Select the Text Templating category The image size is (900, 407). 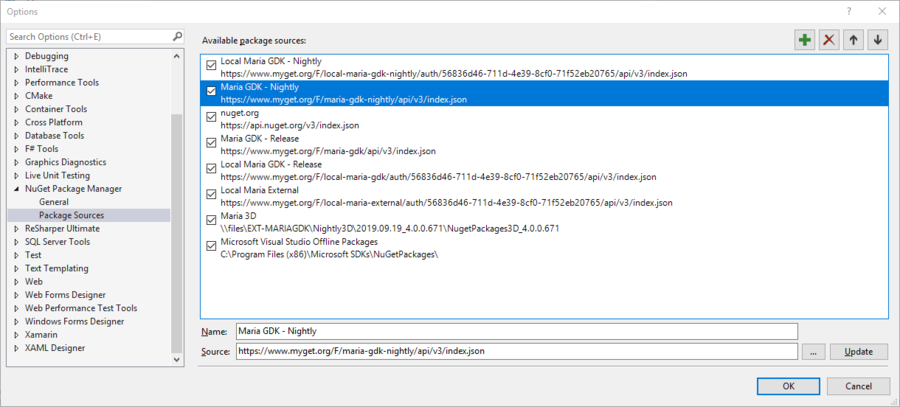point(57,268)
